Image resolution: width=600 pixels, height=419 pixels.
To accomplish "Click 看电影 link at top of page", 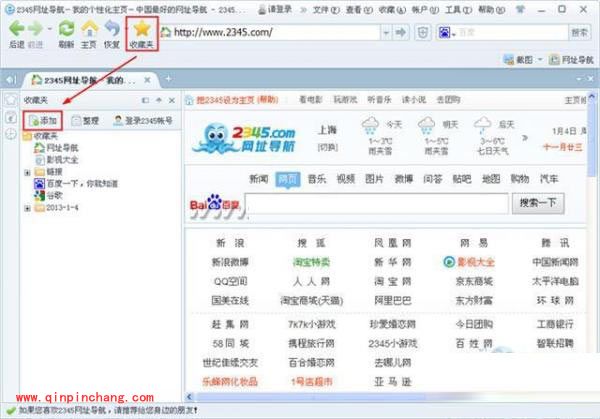I will [310, 100].
